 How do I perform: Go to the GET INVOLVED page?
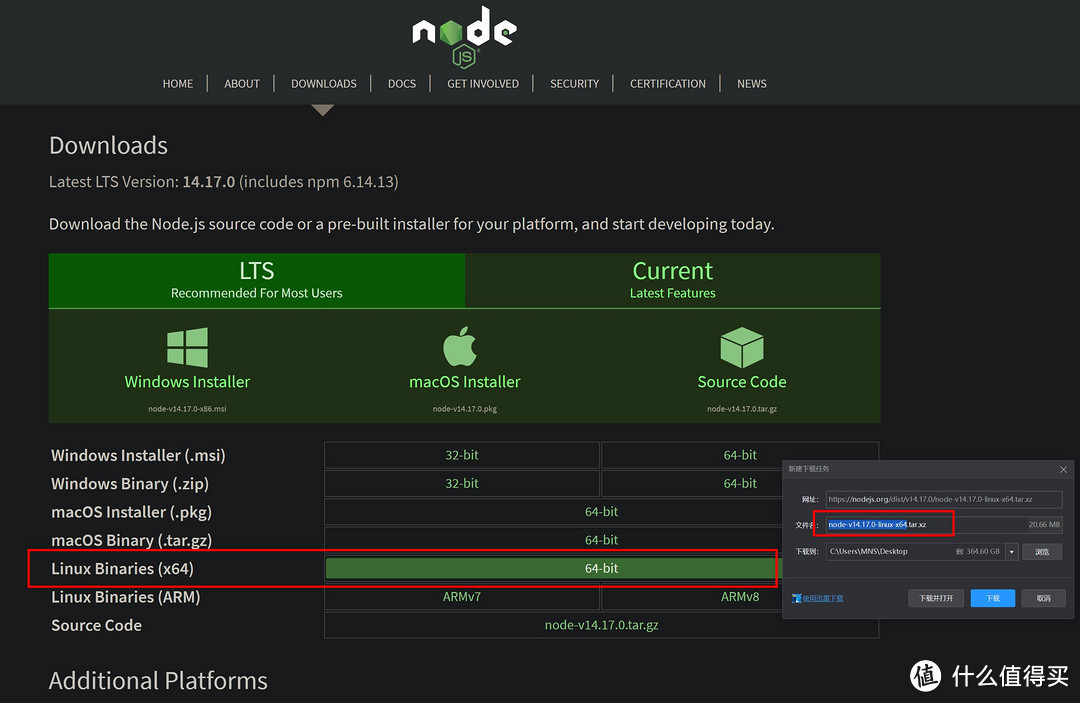tap(482, 84)
